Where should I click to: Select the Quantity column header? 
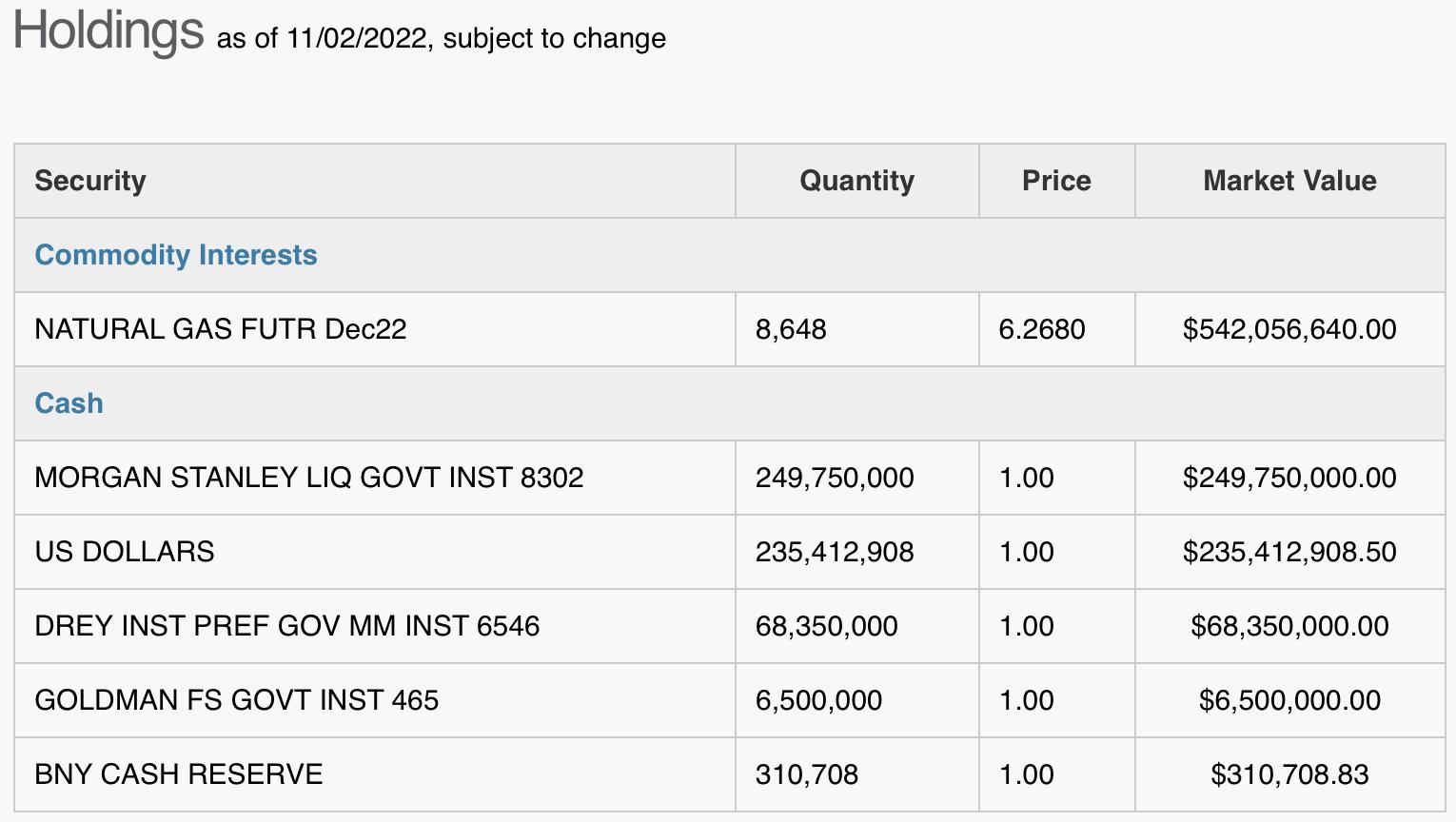pos(856,181)
